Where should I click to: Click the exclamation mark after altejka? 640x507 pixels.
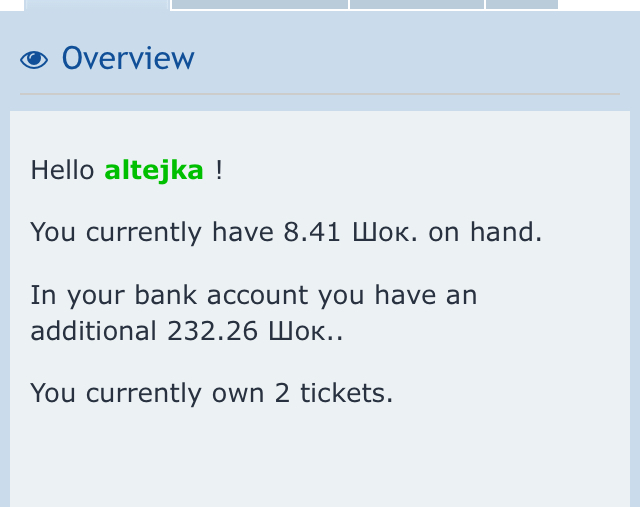point(219,170)
